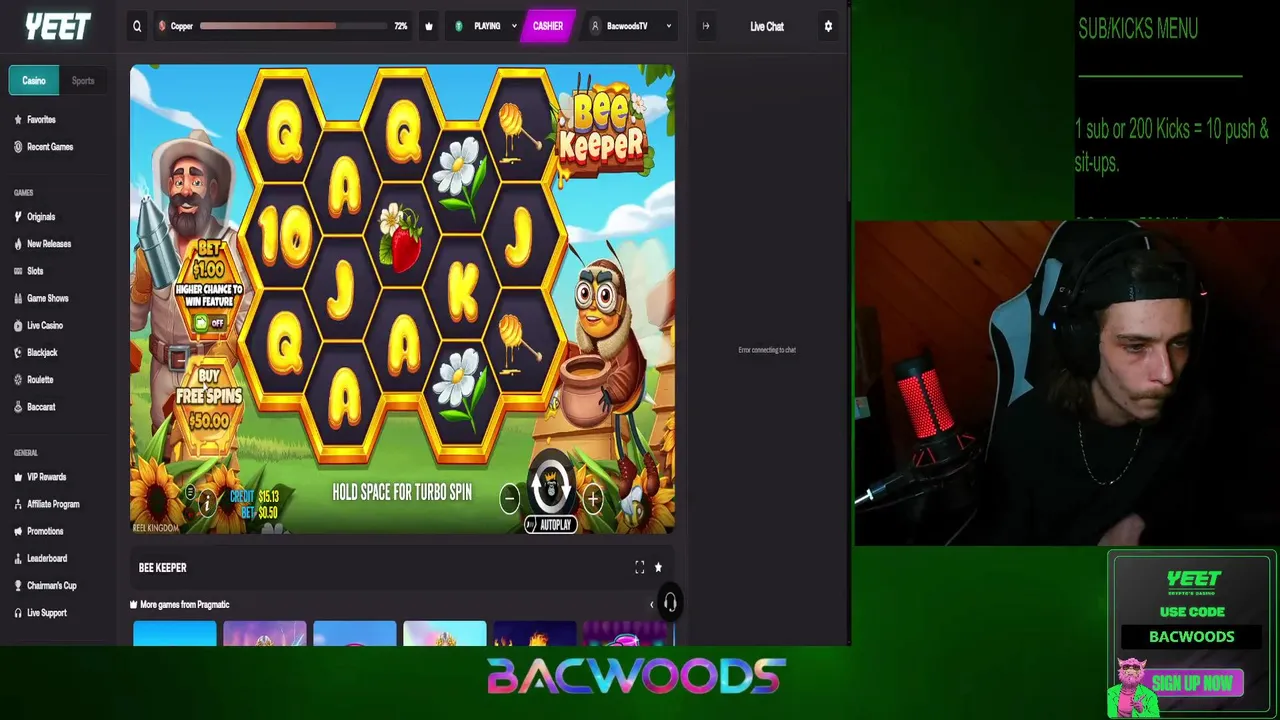Buy free spins for $50.00
Screen dimensions: 1280x720
[x=209, y=398]
